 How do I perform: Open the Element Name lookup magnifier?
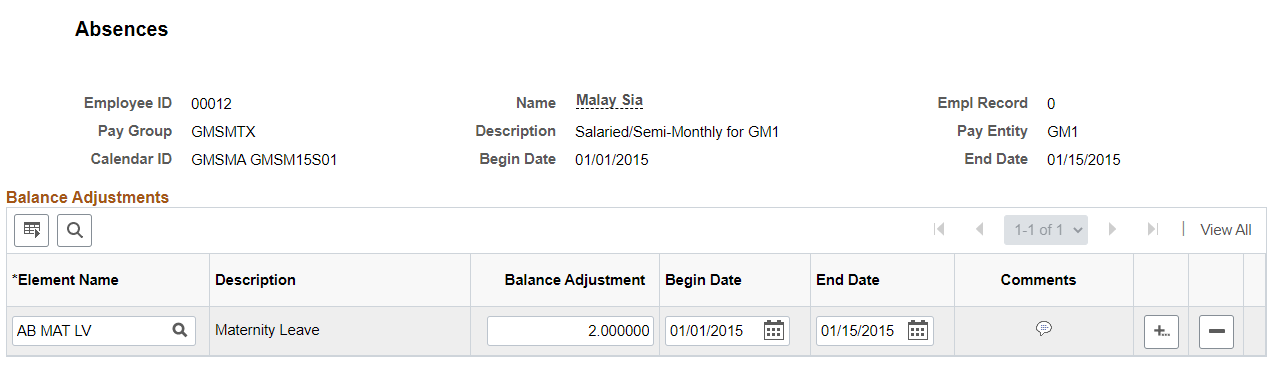[x=180, y=330]
